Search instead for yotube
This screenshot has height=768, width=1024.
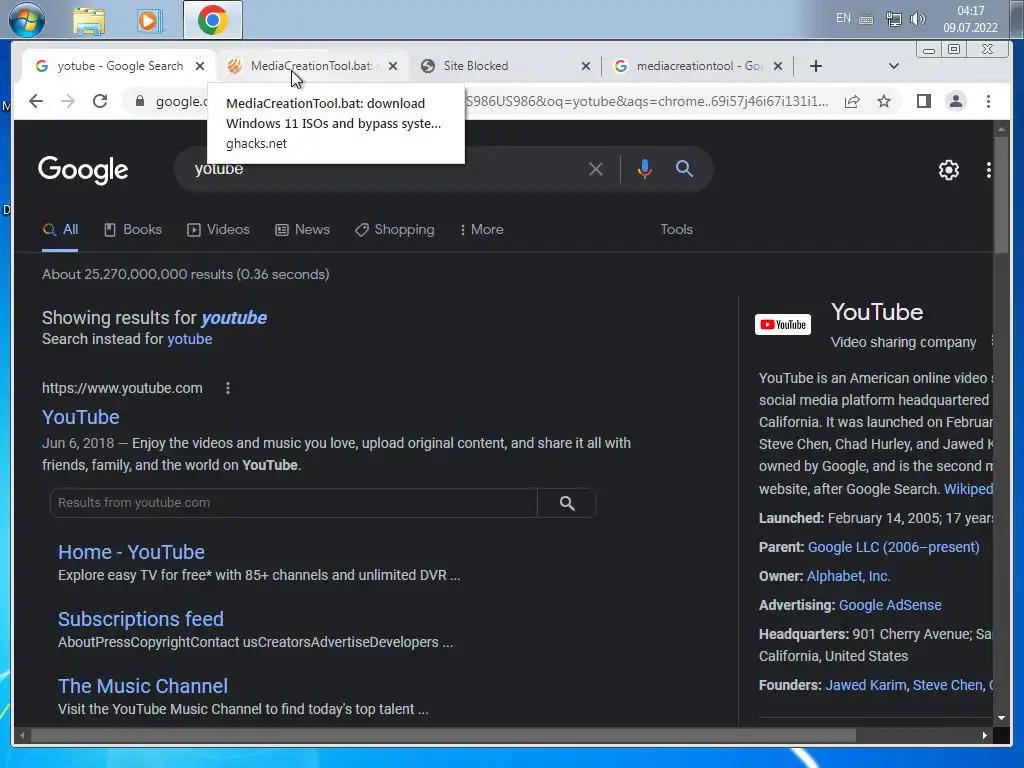(x=189, y=340)
